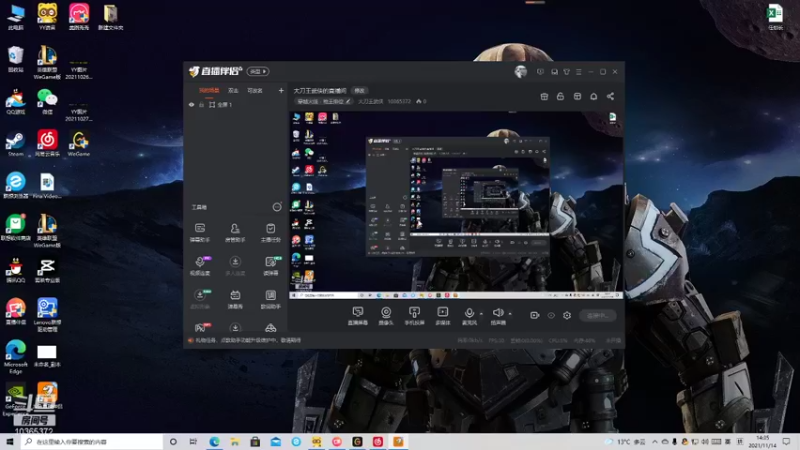Image resolution: width=800 pixels, height=450 pixels.
Task: Click the toolbox round more icon
Action: 277,207
